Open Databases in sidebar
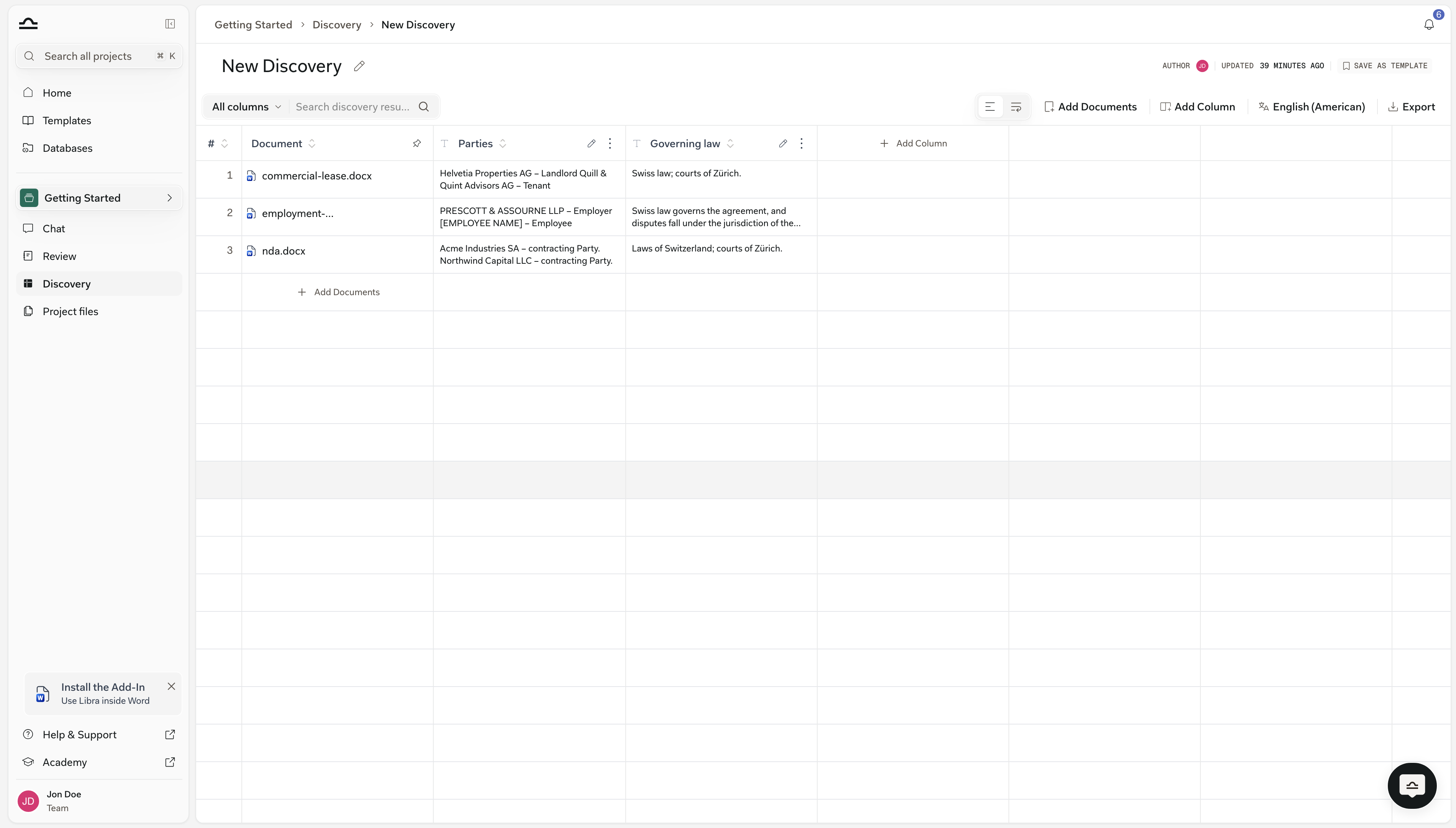 point(99,148)
